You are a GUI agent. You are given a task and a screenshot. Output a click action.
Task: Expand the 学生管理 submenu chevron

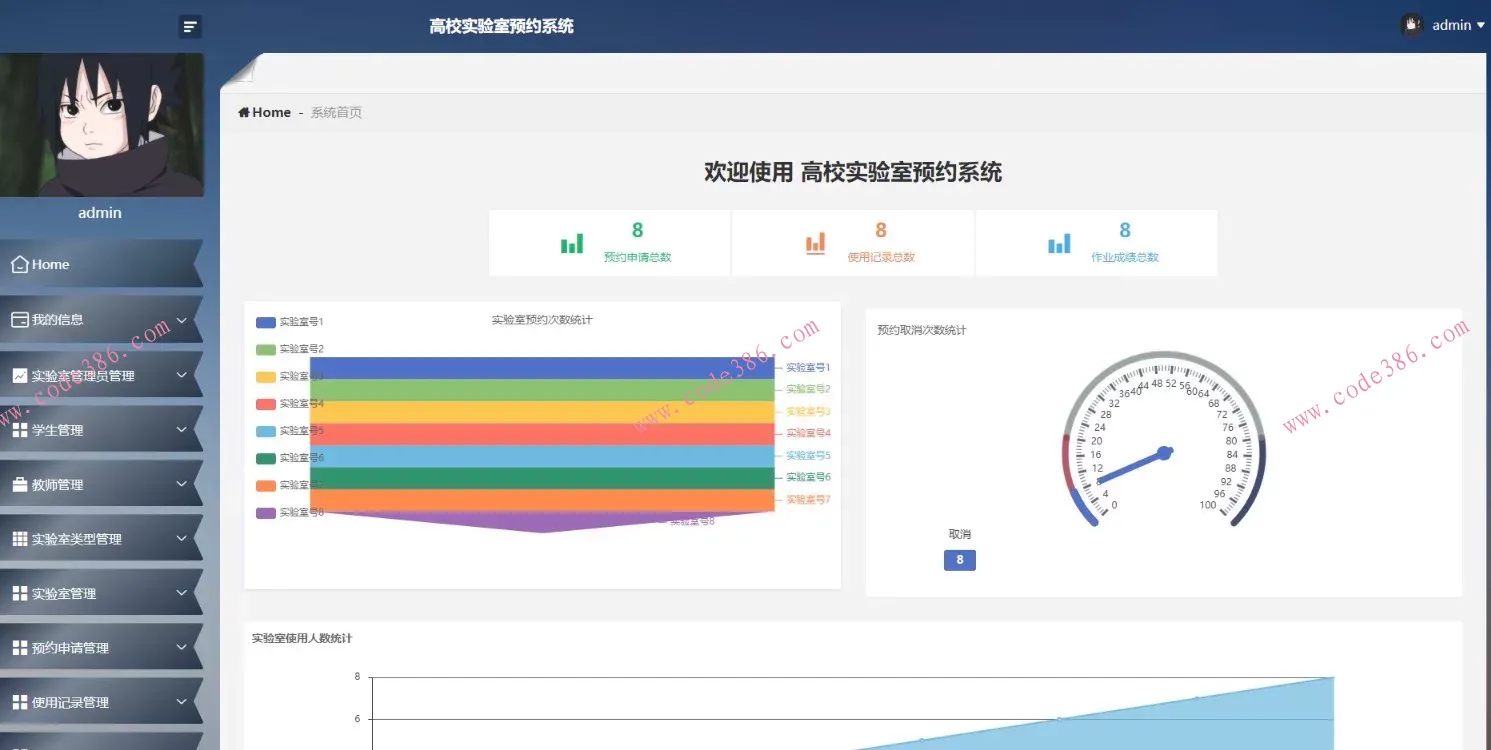tap(182, 430)
